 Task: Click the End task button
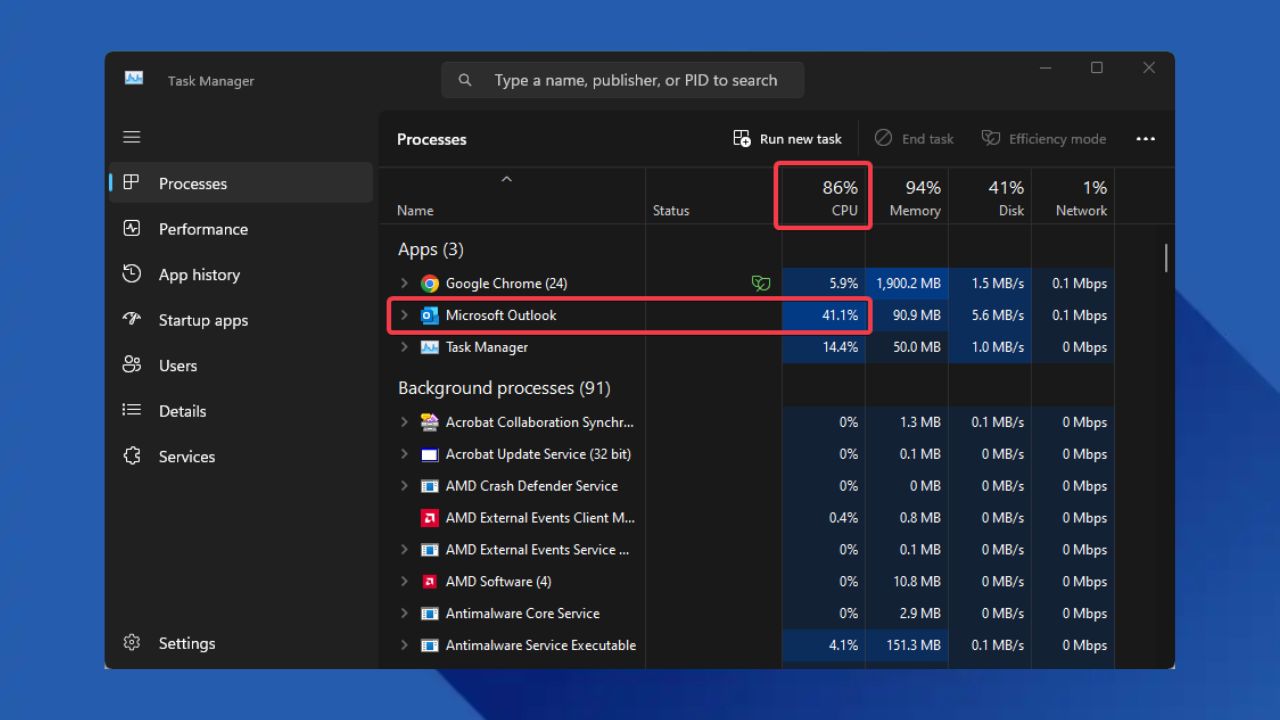click(x=914, y=138)
